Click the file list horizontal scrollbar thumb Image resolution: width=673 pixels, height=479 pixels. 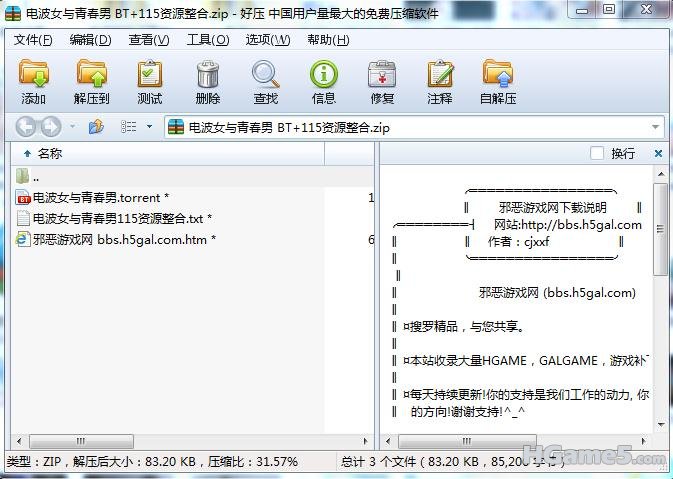[81, 441]
